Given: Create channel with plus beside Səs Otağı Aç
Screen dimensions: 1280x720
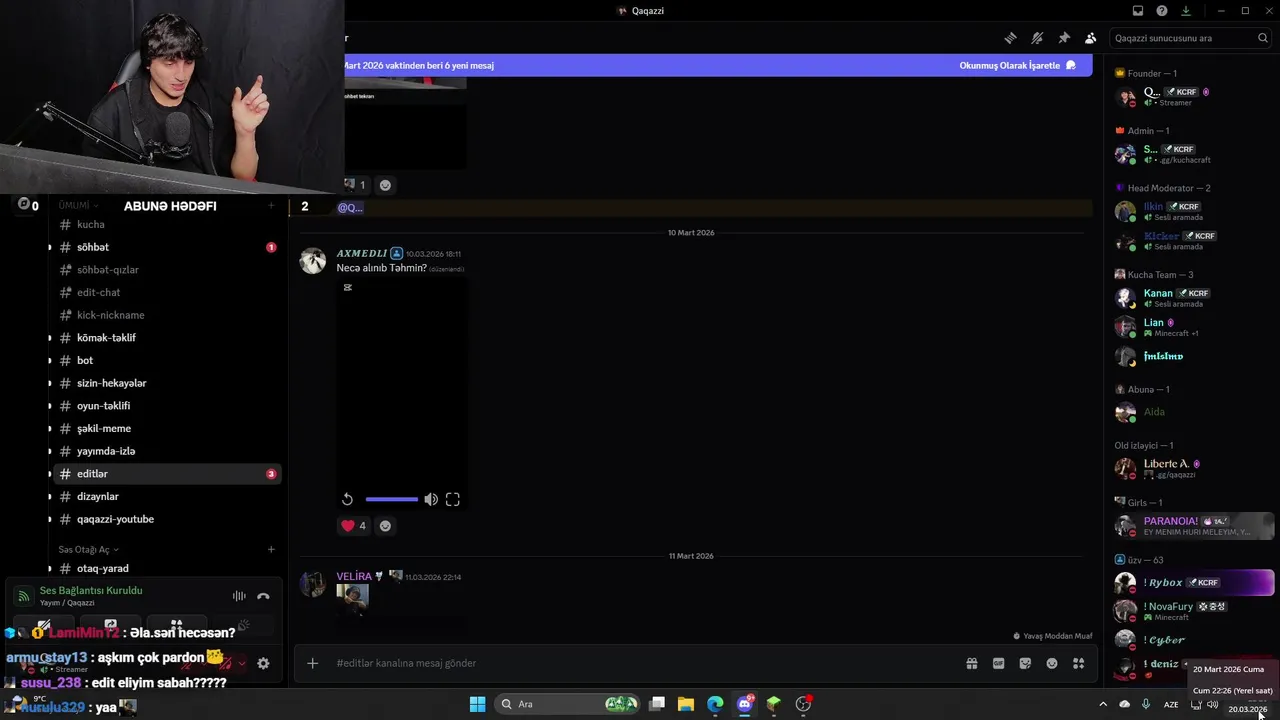Looking at the screenshot, I should [271, 549].
